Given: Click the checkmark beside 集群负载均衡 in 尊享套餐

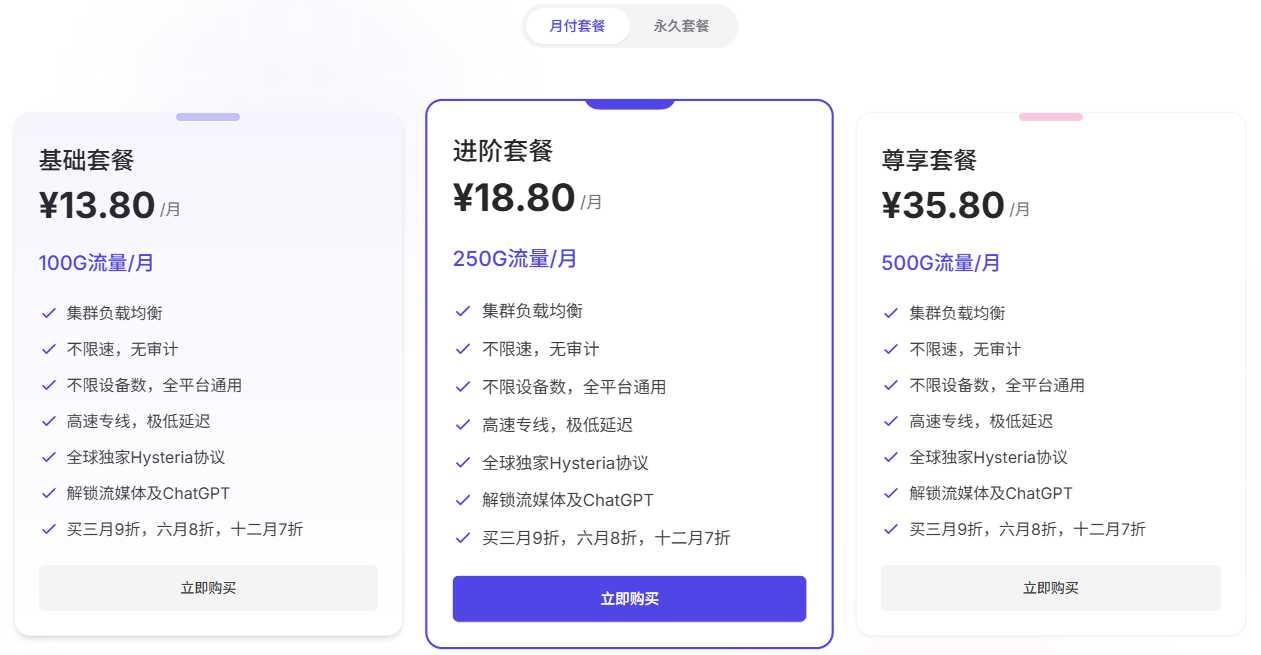Looking at the screenshot, I should [x=891, y=313].
